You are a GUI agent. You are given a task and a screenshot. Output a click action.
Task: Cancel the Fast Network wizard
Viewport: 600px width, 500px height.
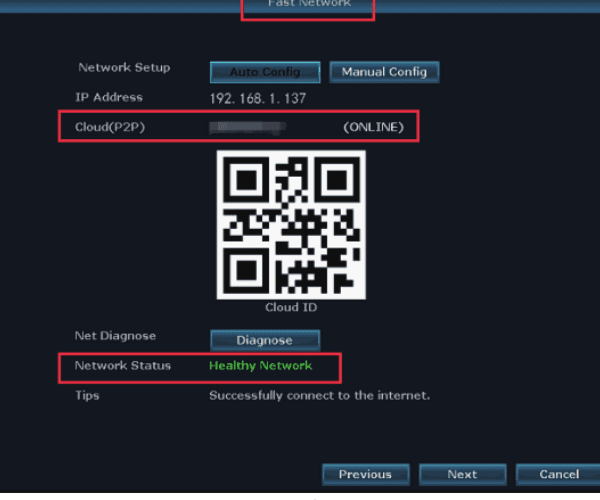[x=559, y=474]
